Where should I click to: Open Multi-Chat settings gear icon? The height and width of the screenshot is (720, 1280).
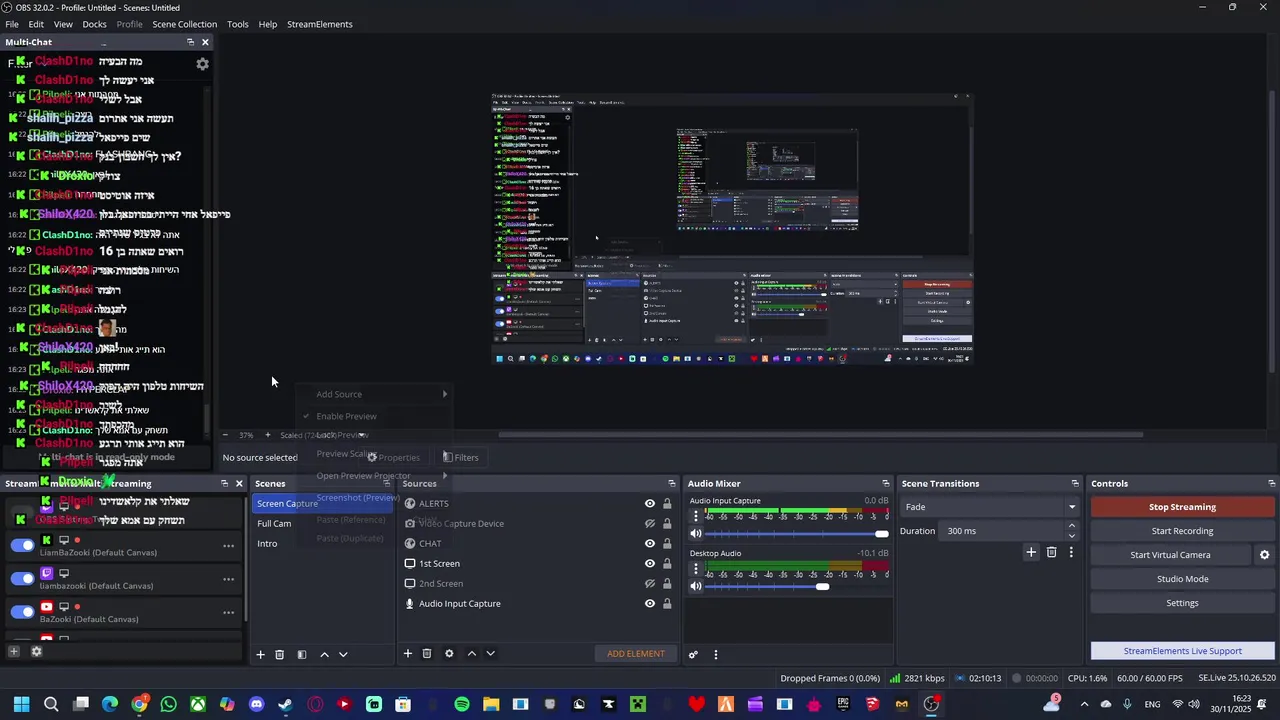click(x=202, y=64)
